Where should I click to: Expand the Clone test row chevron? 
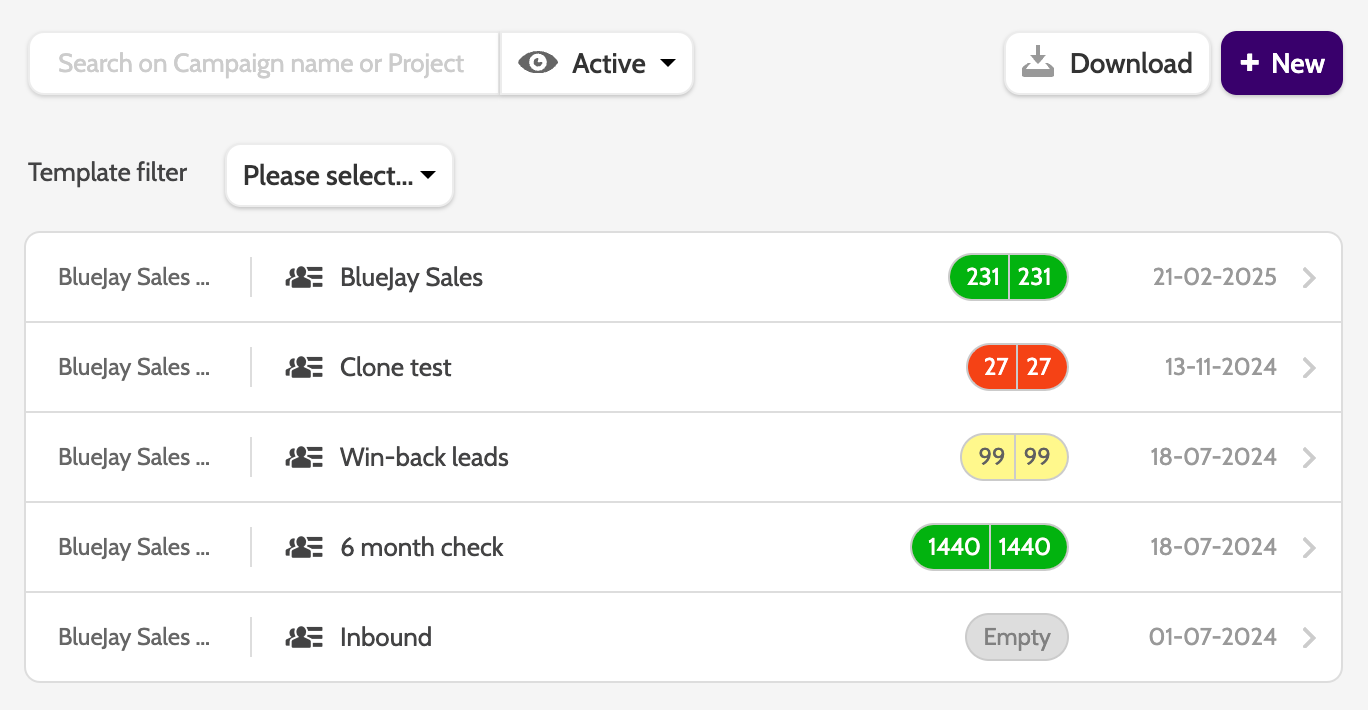tap(1309, 368)
